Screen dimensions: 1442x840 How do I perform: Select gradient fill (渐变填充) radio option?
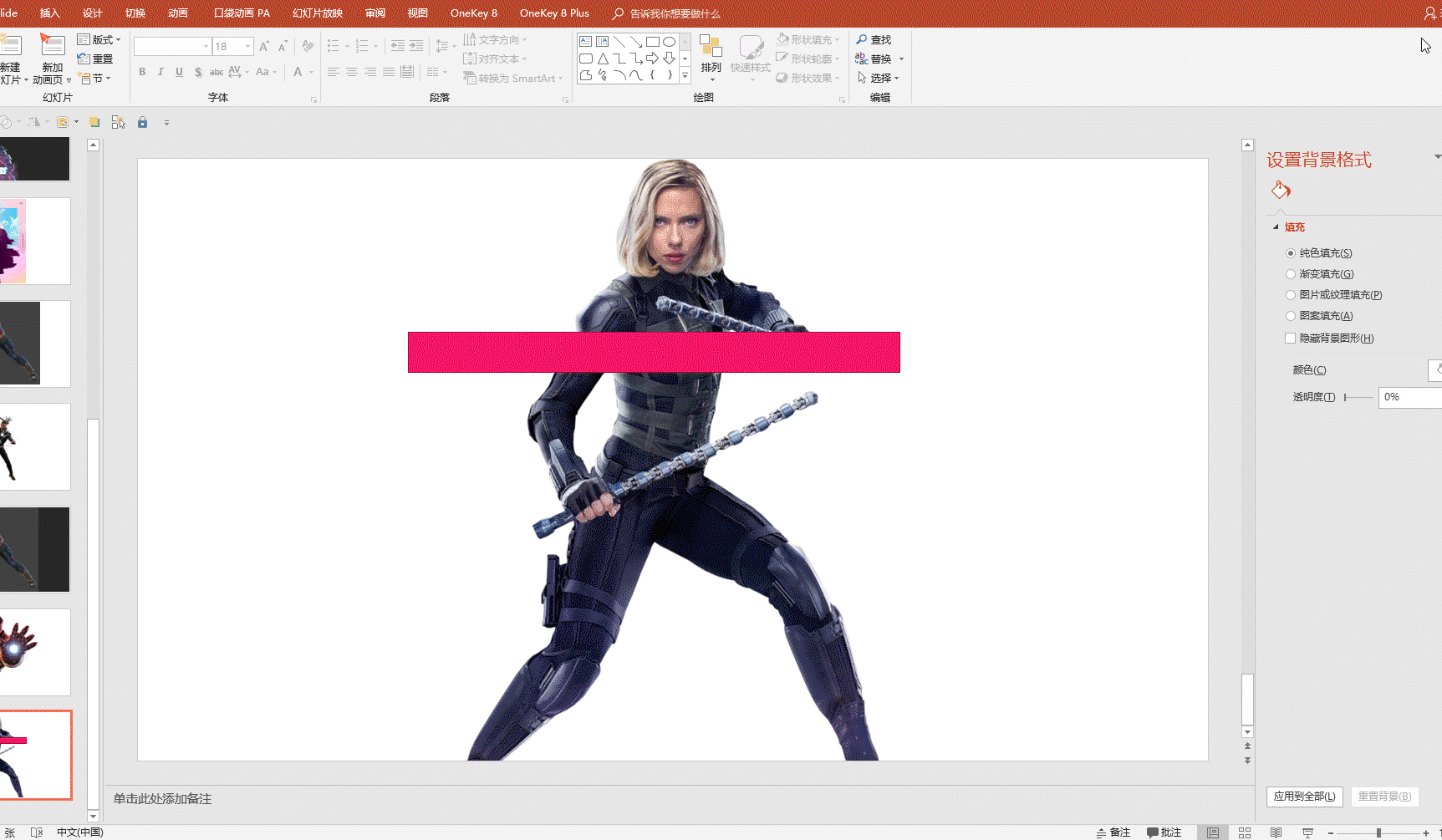click(x=1291, y=274)
